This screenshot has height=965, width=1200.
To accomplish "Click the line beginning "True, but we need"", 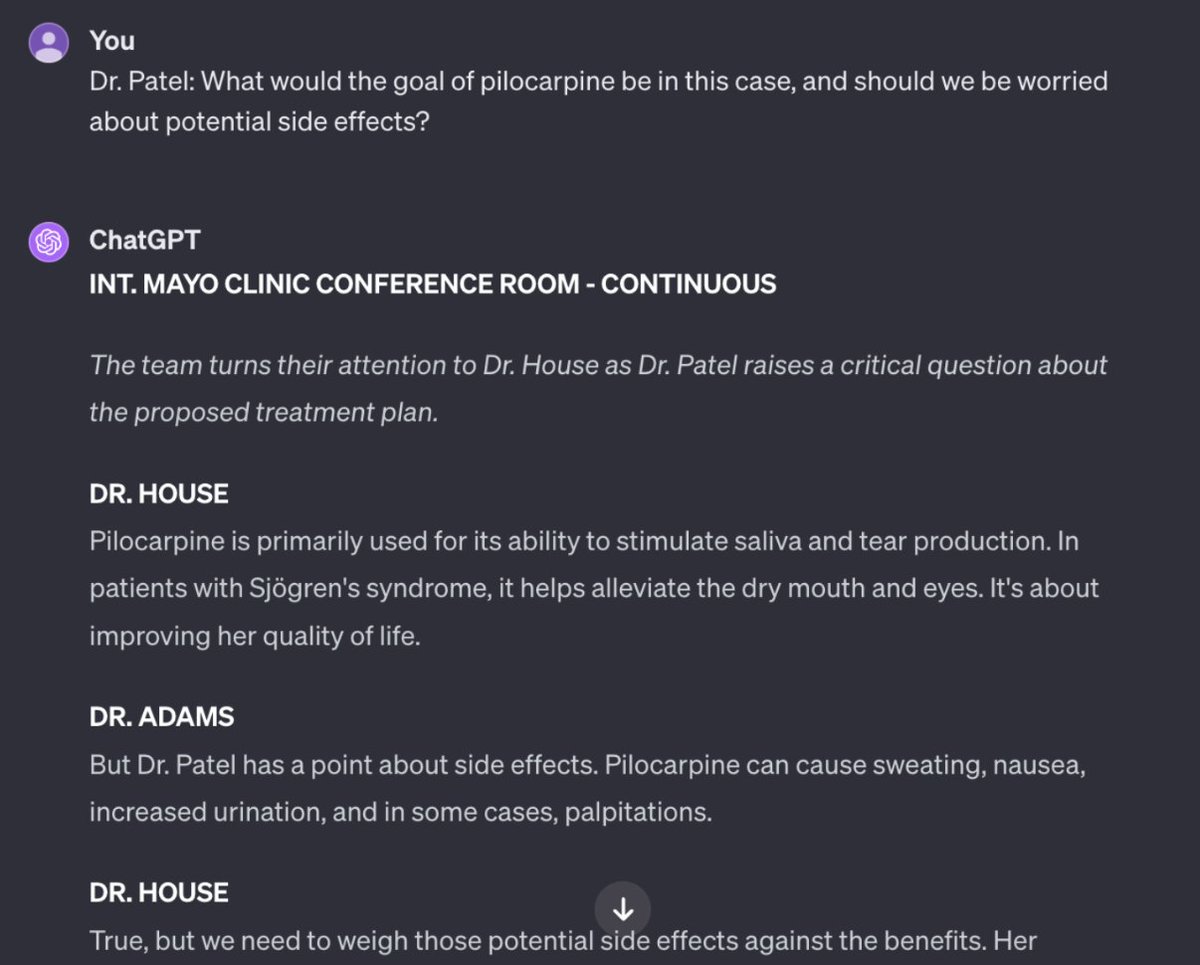I will [x=563, y=941].
